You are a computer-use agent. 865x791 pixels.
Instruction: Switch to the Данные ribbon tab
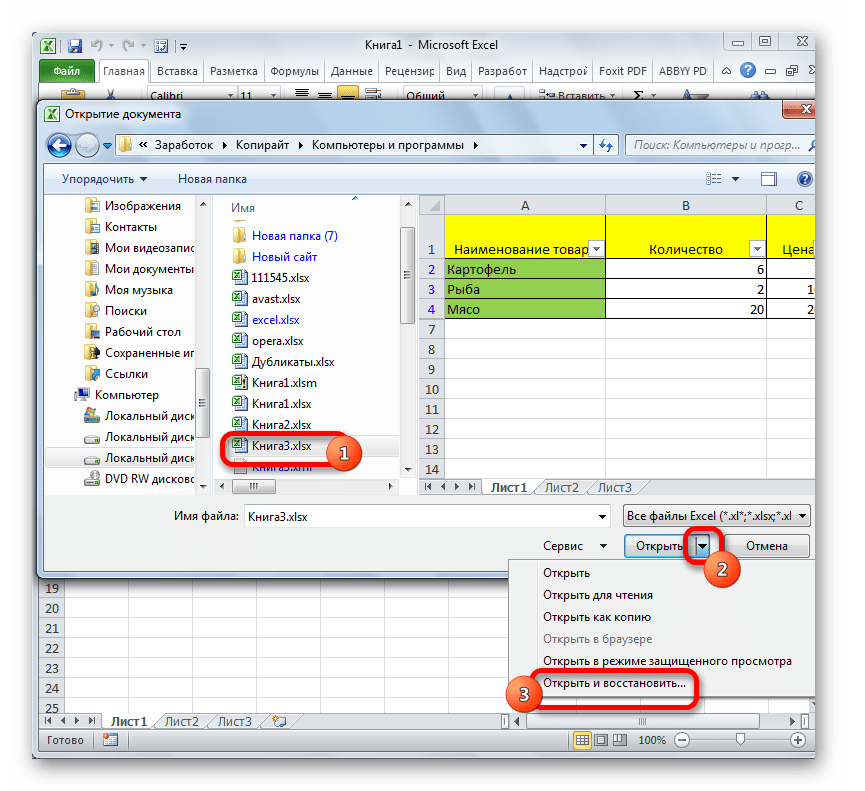351,71
